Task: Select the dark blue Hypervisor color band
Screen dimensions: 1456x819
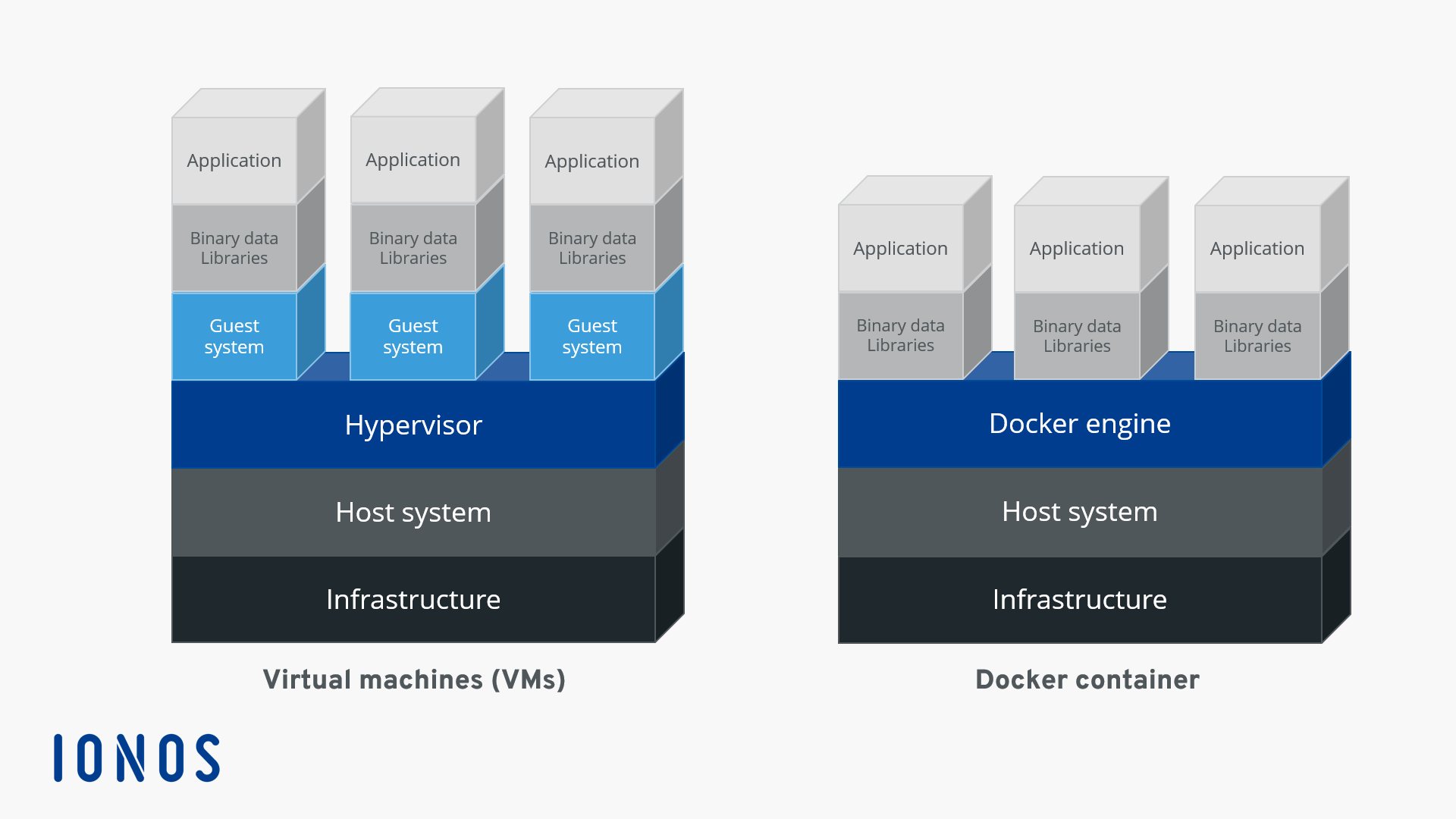Action: (413, 425)
